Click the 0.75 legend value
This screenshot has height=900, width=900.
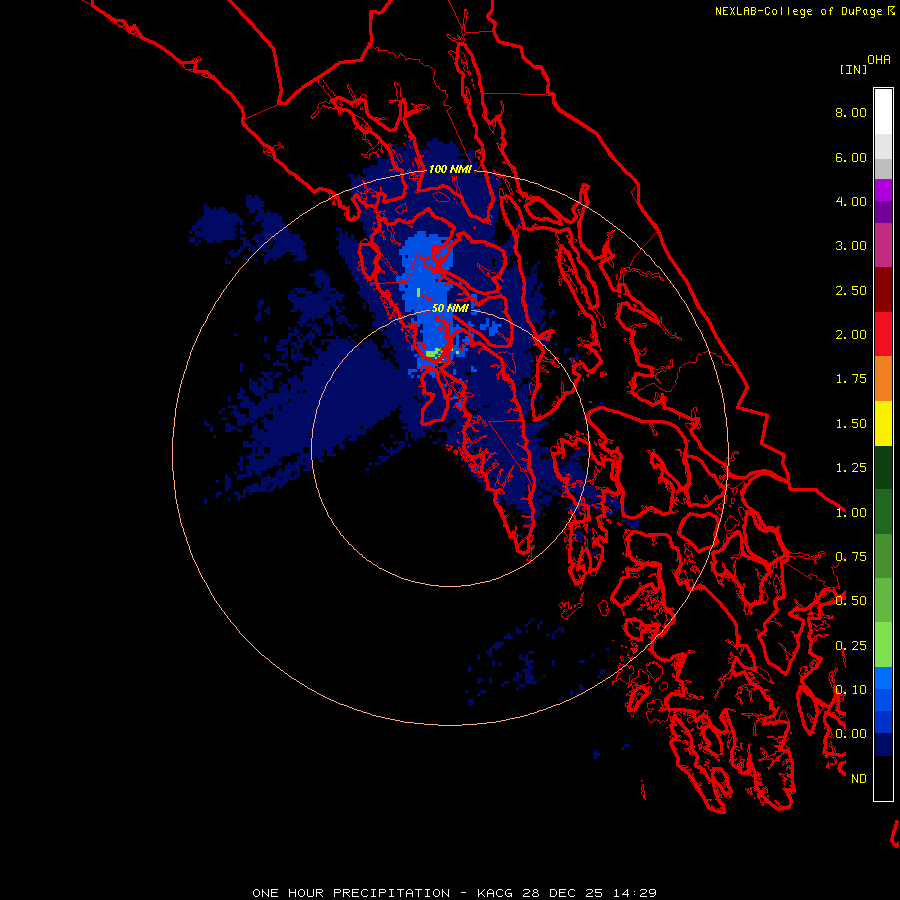(851, 557)
